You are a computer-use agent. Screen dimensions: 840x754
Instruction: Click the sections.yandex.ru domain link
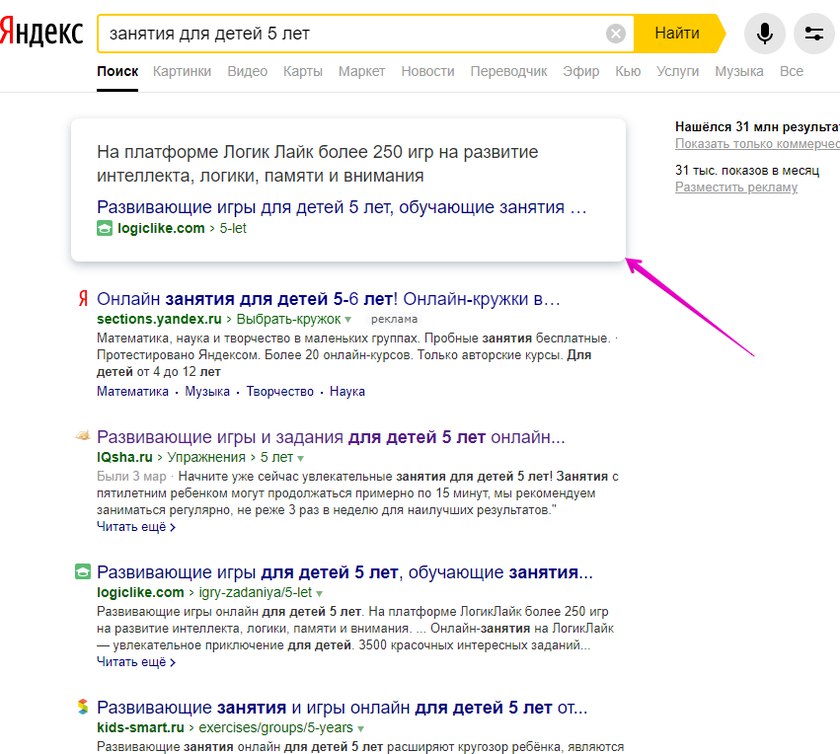(x=159, y=319)
